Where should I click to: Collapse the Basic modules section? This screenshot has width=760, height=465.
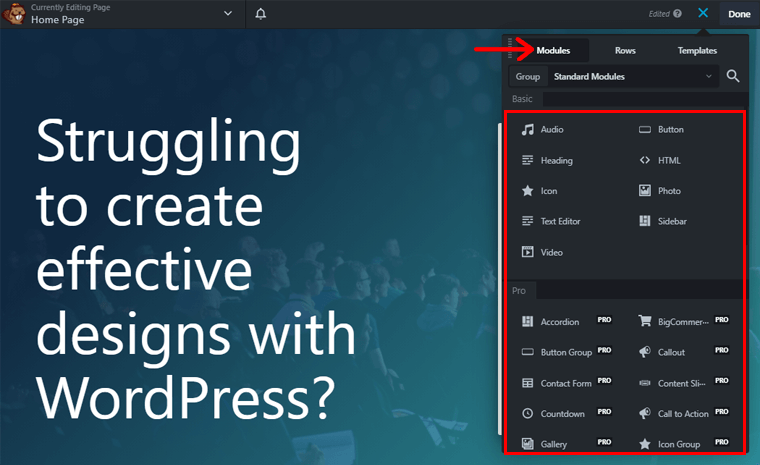point(523,99)
